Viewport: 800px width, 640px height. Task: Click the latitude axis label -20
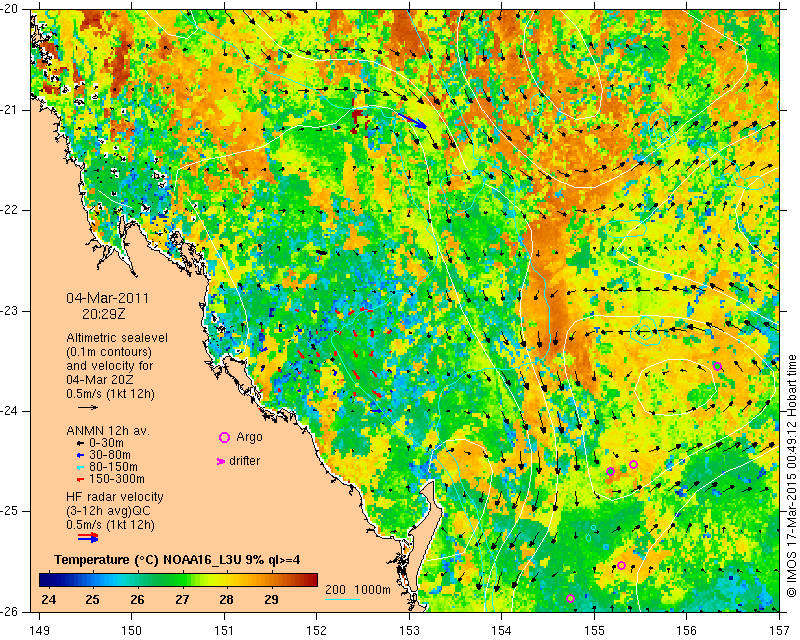tap(11, 10)
